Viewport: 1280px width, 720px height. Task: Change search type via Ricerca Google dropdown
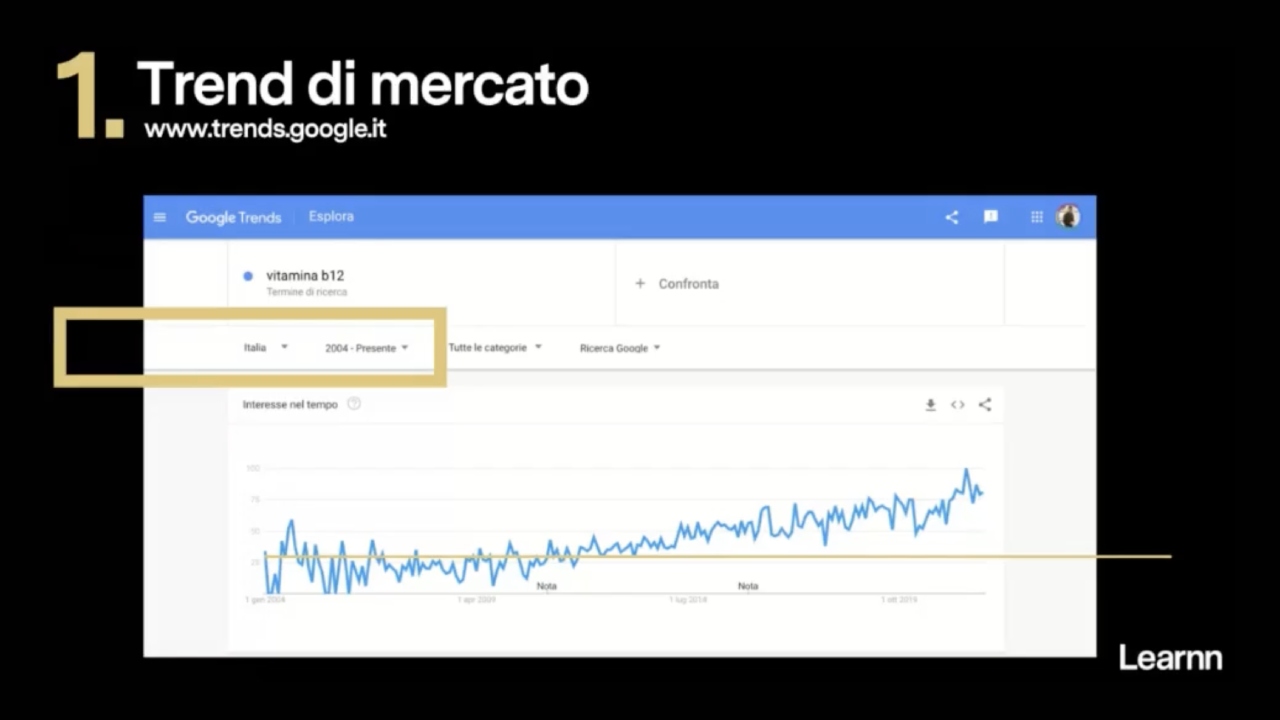618,347
